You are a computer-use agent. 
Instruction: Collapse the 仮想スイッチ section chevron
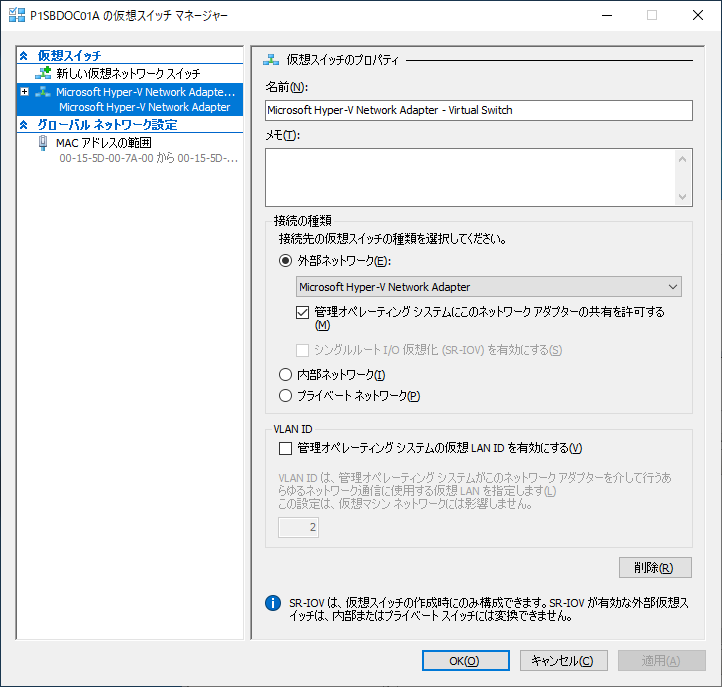[24, 56]
